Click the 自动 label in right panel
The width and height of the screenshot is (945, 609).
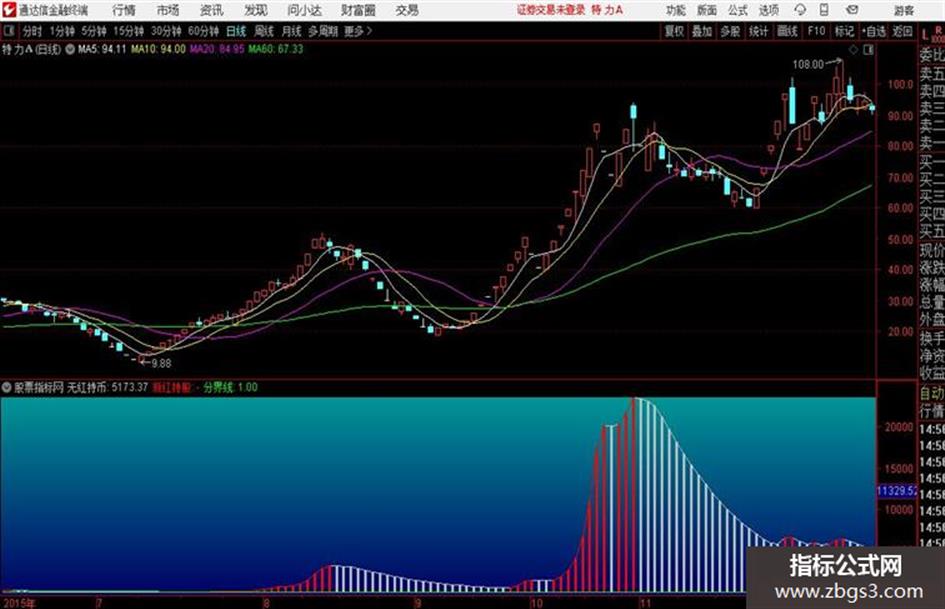coord(932,393)
